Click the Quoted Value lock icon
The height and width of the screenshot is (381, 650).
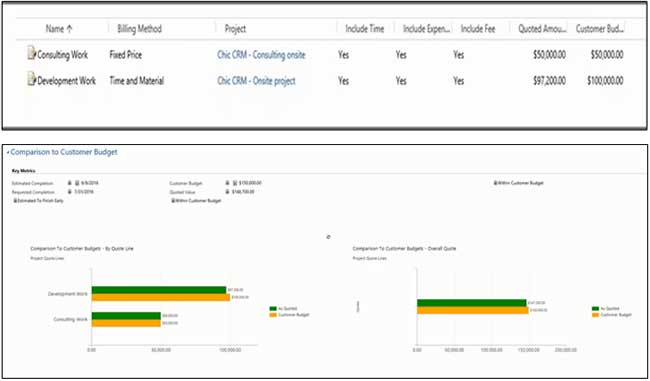(228, 192)
